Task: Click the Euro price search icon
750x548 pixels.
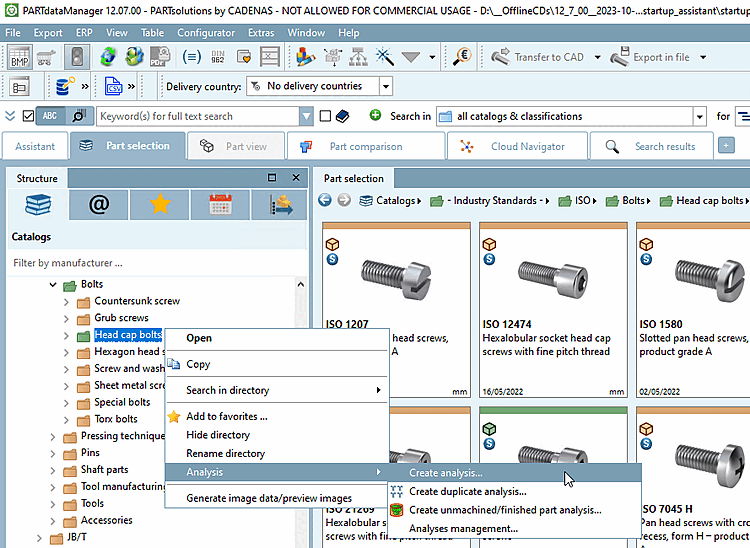Action: pyautogui.click(x=462, y=57)
